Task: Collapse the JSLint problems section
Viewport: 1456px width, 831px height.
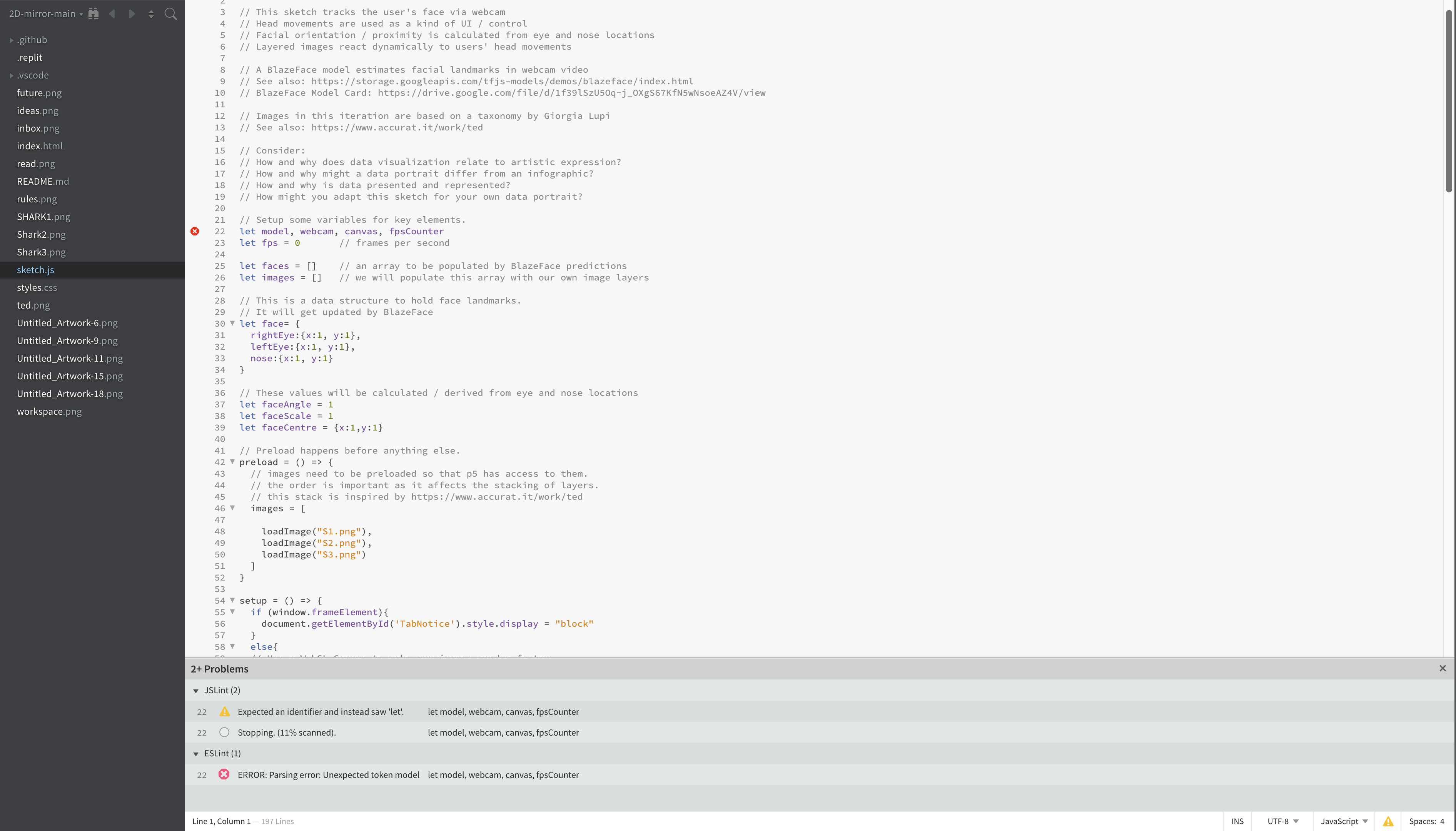Action: 196,690
